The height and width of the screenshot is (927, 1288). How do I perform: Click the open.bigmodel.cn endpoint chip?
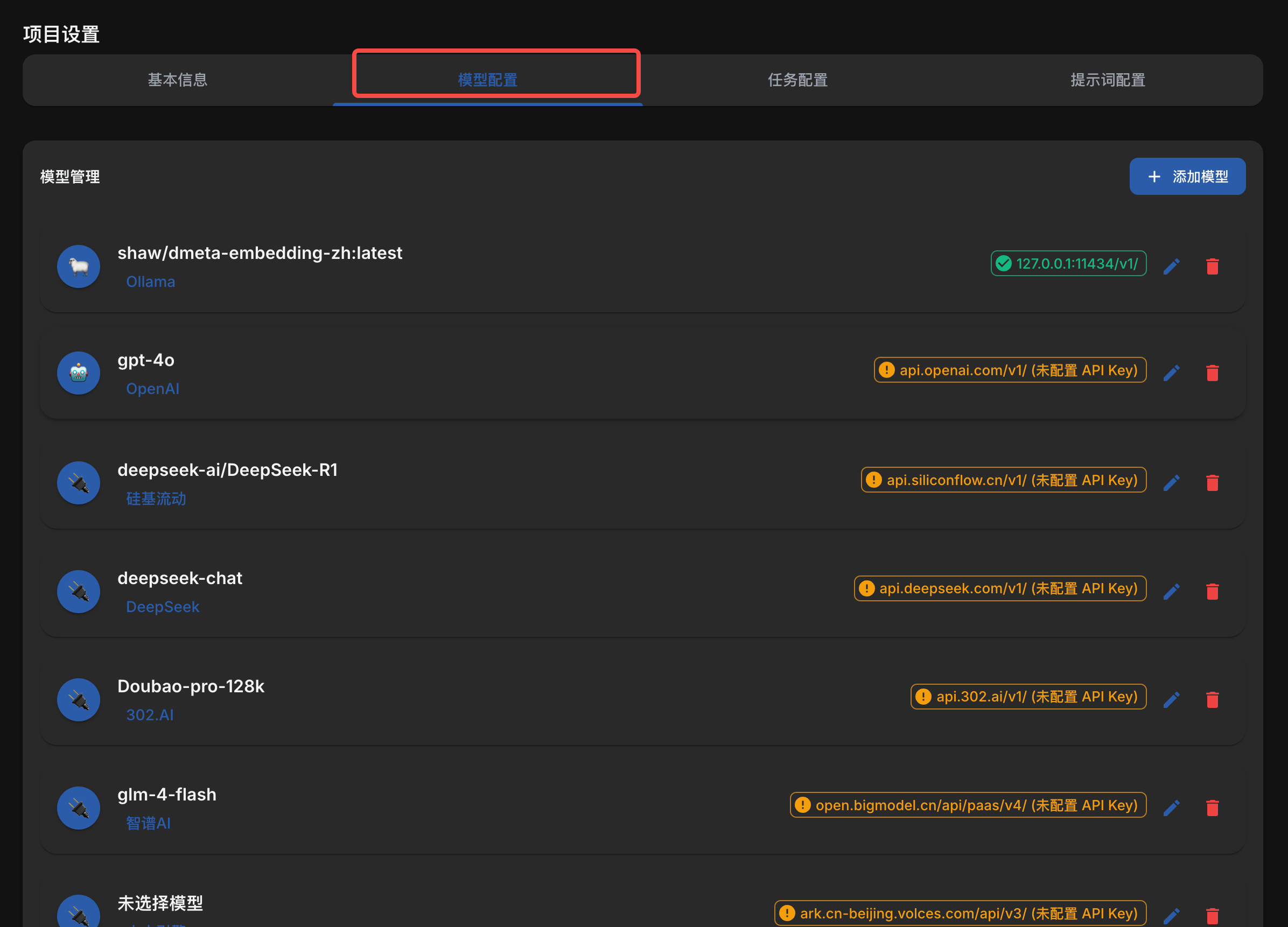pyautogui.click(x=968, y=805)
